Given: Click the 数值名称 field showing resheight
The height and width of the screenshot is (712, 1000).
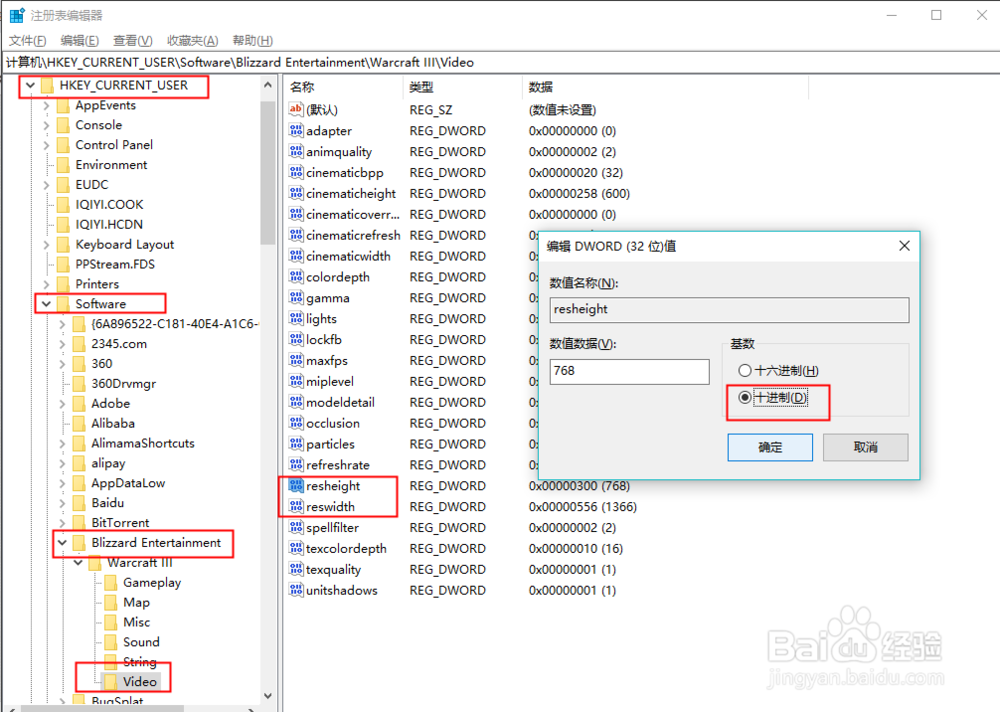Looking at the screenshot, I should 729,310.
